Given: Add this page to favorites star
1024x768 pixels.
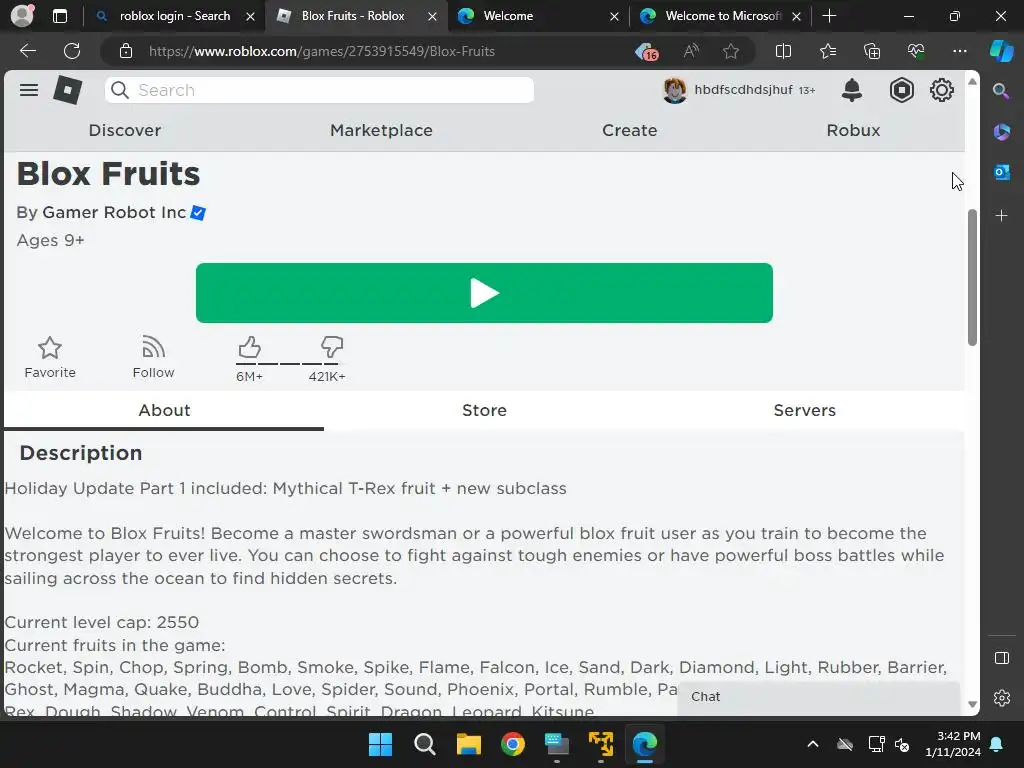Looking at the screenshot, I should pos(731,51).
